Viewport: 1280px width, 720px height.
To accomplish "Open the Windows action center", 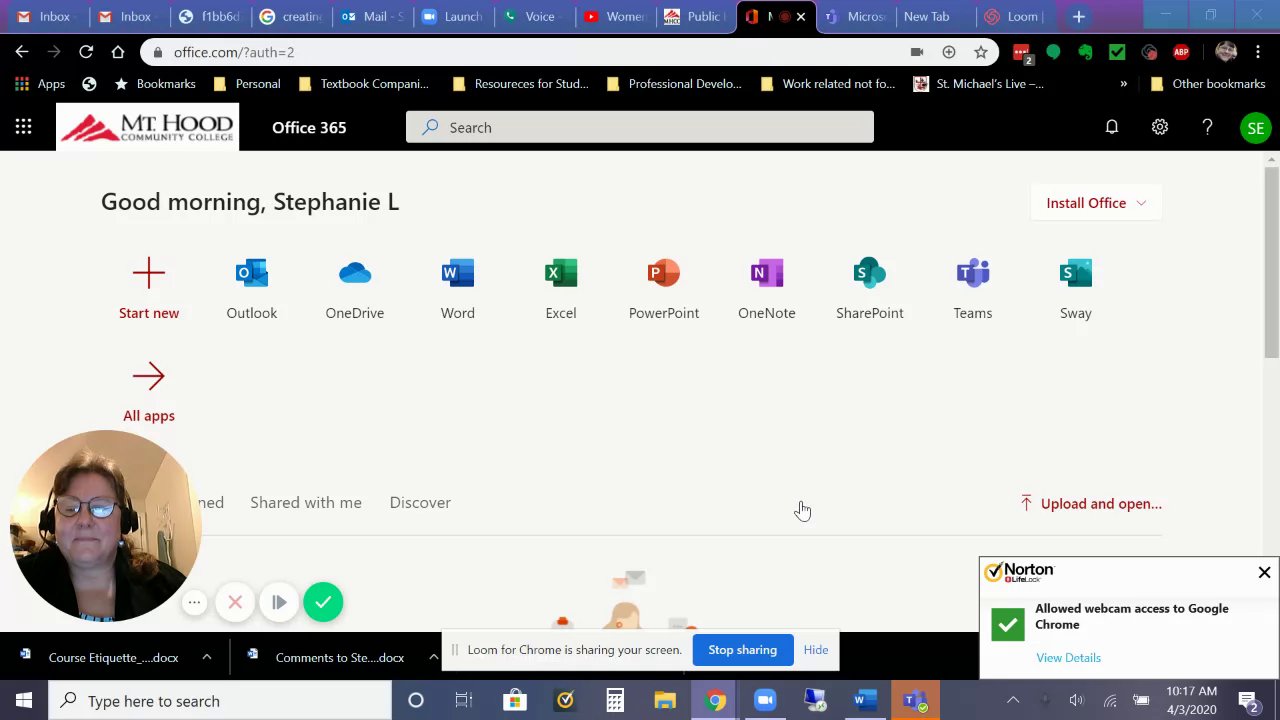I will point(1248,701).
